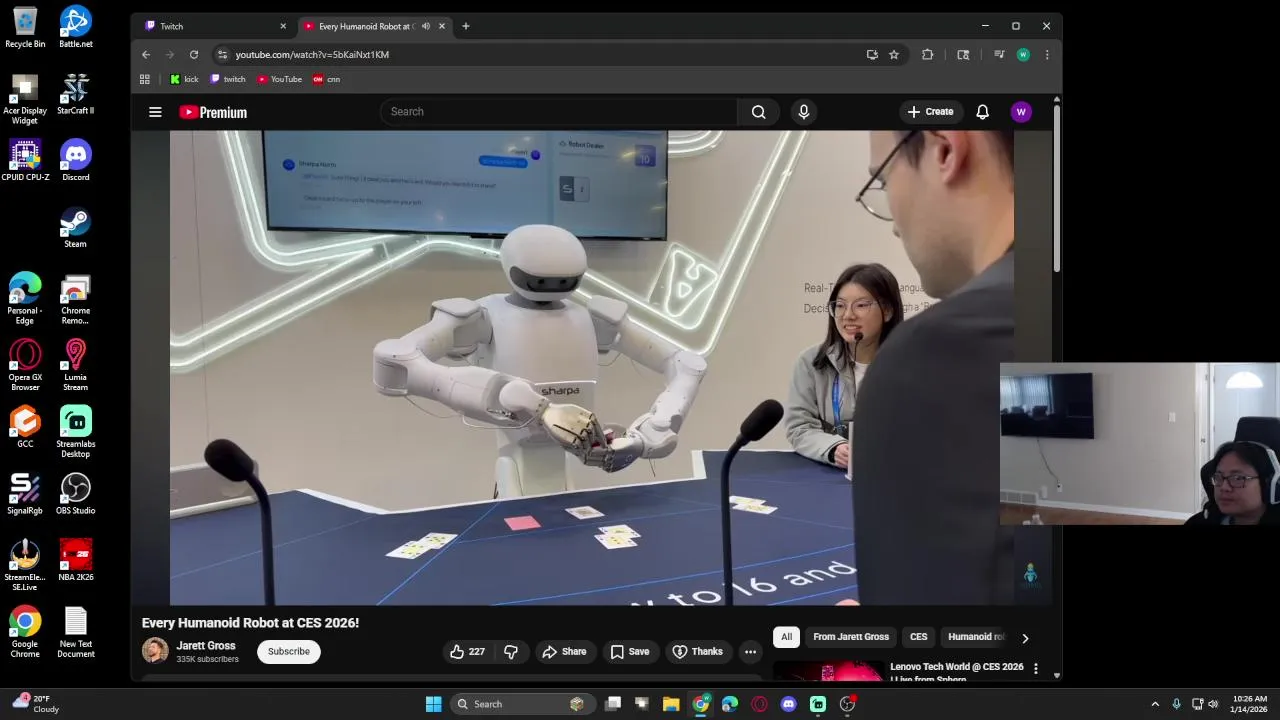This screenshot has width=1280, height=720.
Task: Open the taskbar clock and date
Action: point(1250,704)
